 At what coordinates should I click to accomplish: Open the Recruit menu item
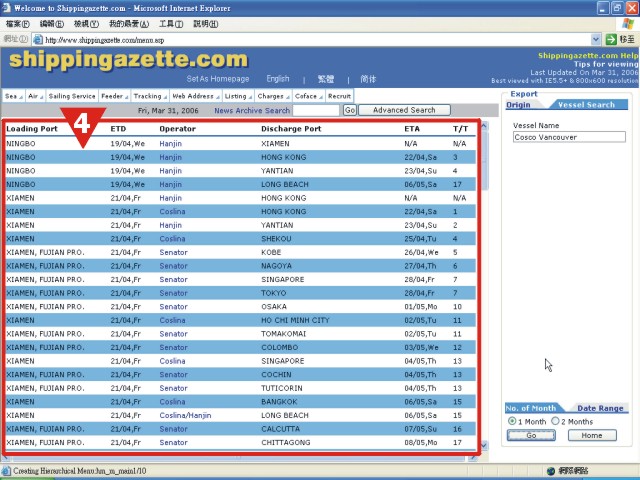(339, 96)
